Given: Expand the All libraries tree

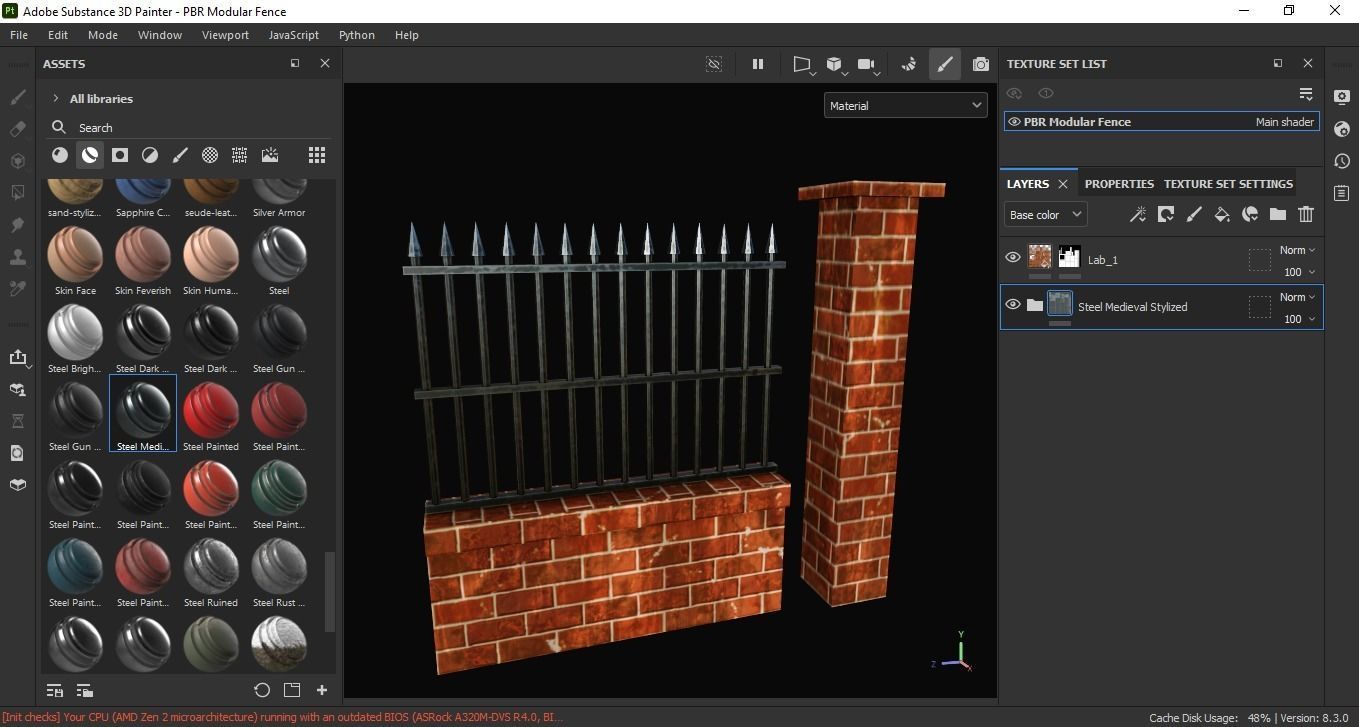Looking at the screenshot, I should pyautogui.click(x=56, y=98).
